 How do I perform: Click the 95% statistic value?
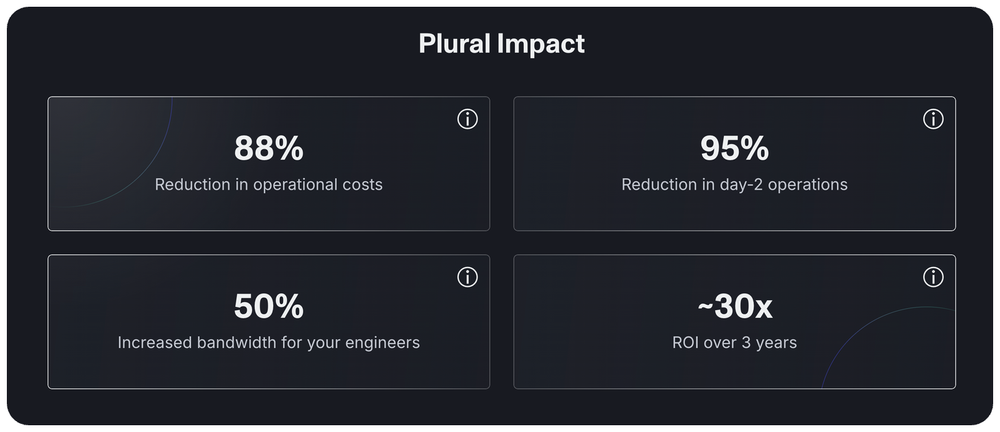734,149
